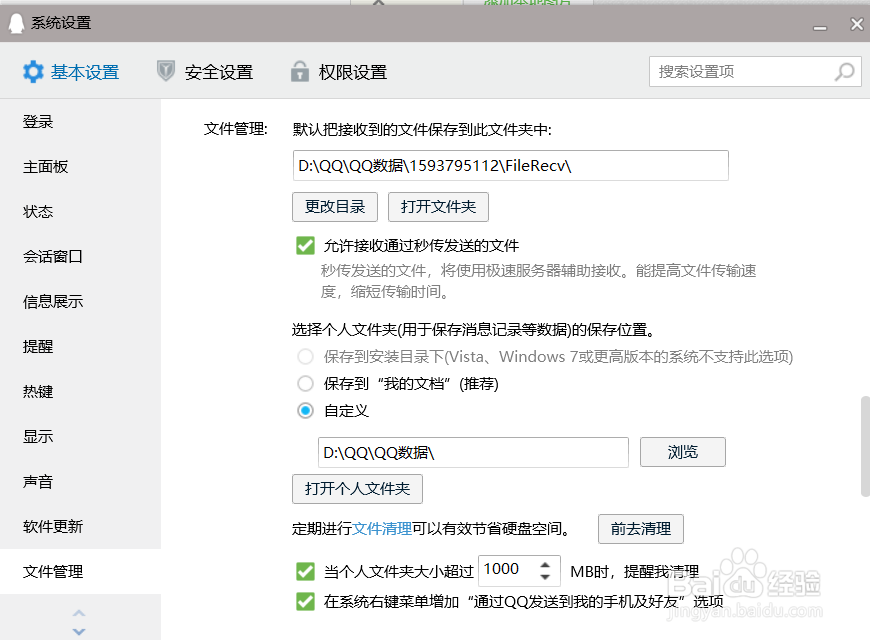Switch to 安全设置 tab
The height and width of the screenshot is (641, 870).
[x=205, y=72]
